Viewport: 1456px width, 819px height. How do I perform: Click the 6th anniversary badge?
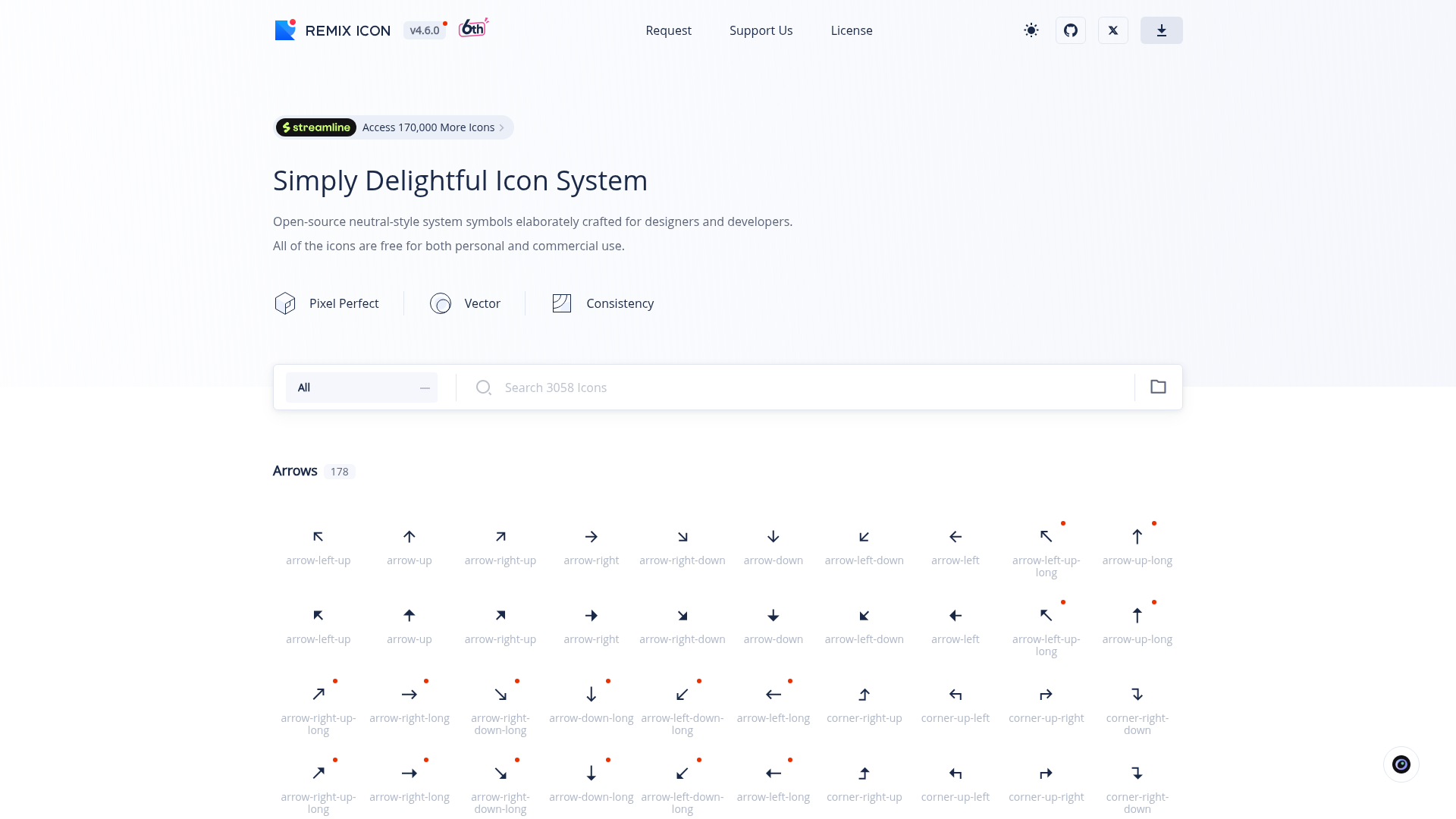click(x=473, y=28)
